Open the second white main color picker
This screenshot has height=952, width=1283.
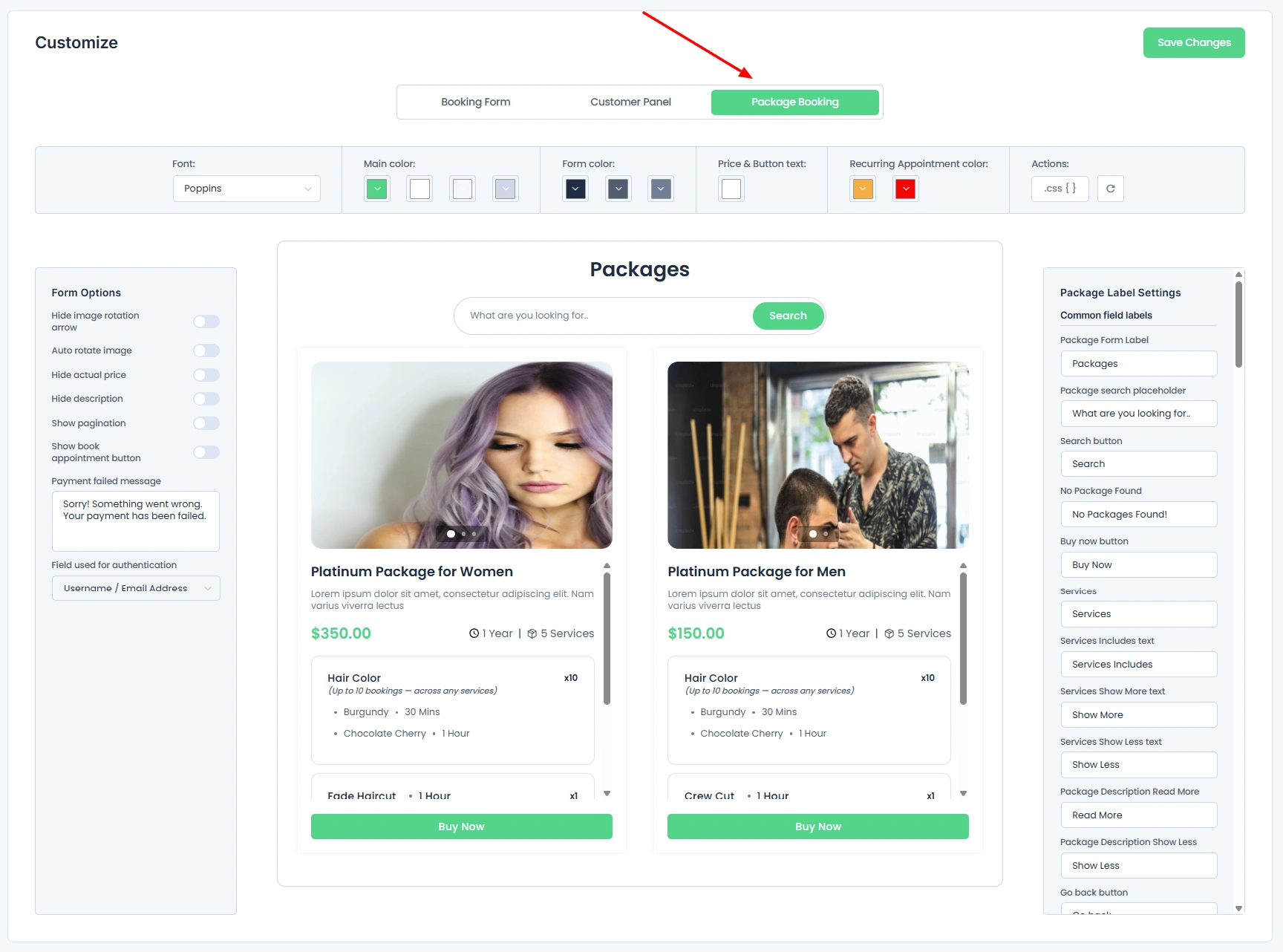tap(419, 189)
